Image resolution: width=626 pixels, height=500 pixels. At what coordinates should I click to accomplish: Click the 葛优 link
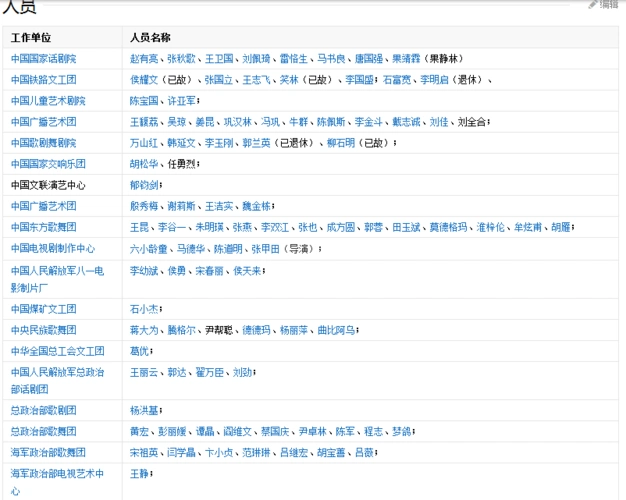pos(139,351)
